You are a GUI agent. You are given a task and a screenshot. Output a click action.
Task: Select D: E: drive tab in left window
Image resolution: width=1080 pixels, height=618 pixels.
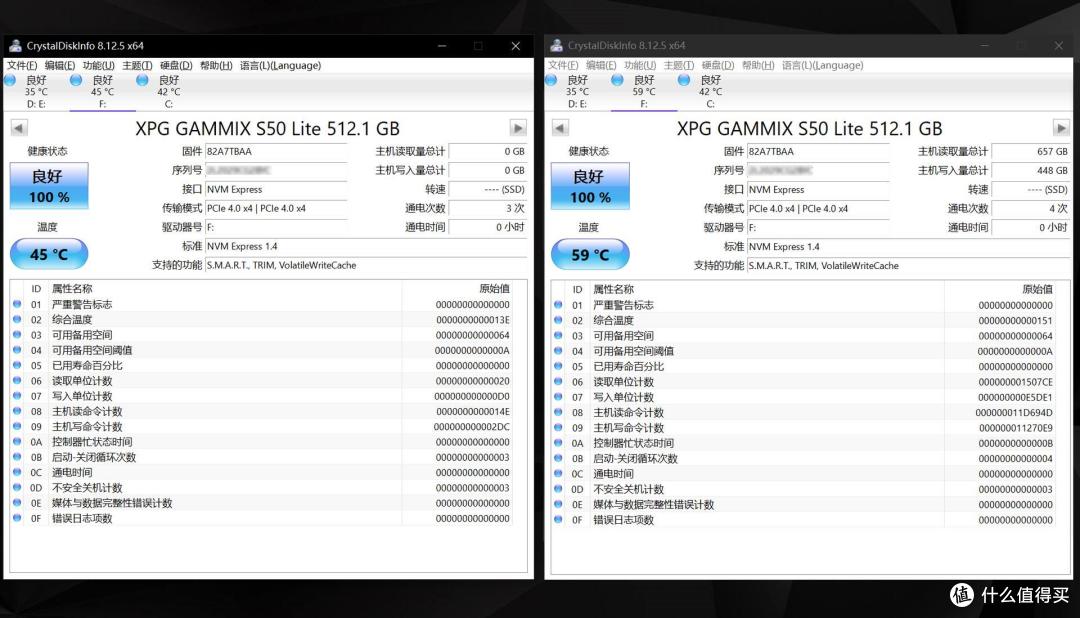pos(36,92)
